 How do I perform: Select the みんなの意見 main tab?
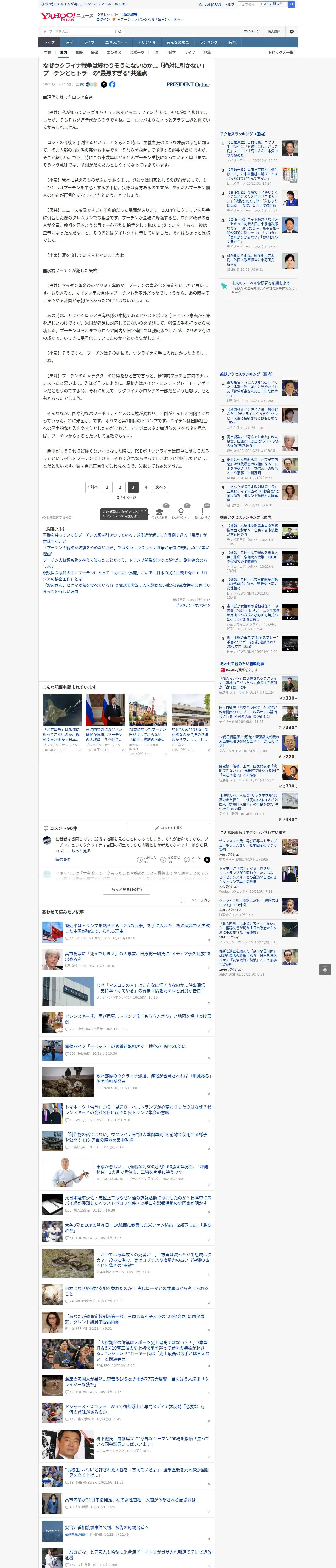(177, 43)
